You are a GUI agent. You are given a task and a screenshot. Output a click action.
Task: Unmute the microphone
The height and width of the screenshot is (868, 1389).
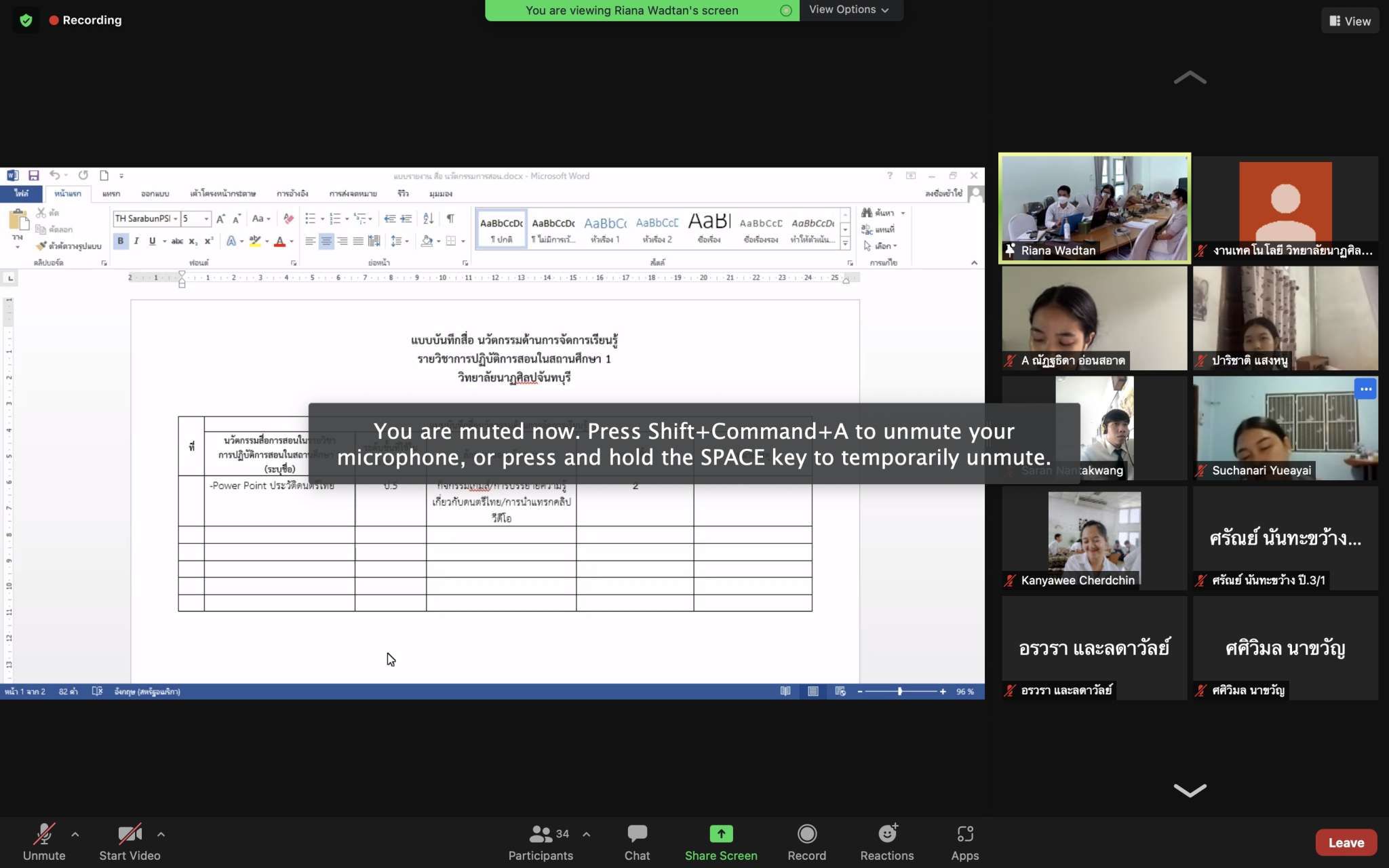coord(44,842)
